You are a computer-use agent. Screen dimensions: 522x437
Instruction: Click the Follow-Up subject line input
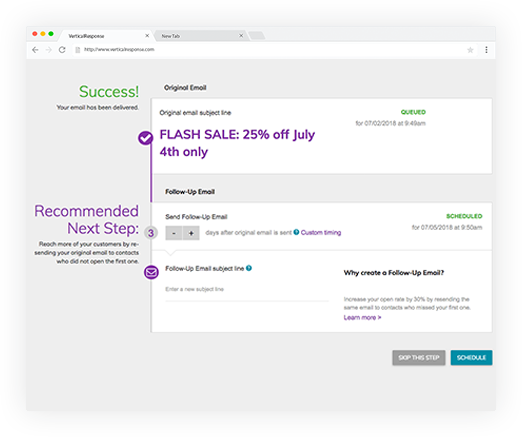[247, 291]
